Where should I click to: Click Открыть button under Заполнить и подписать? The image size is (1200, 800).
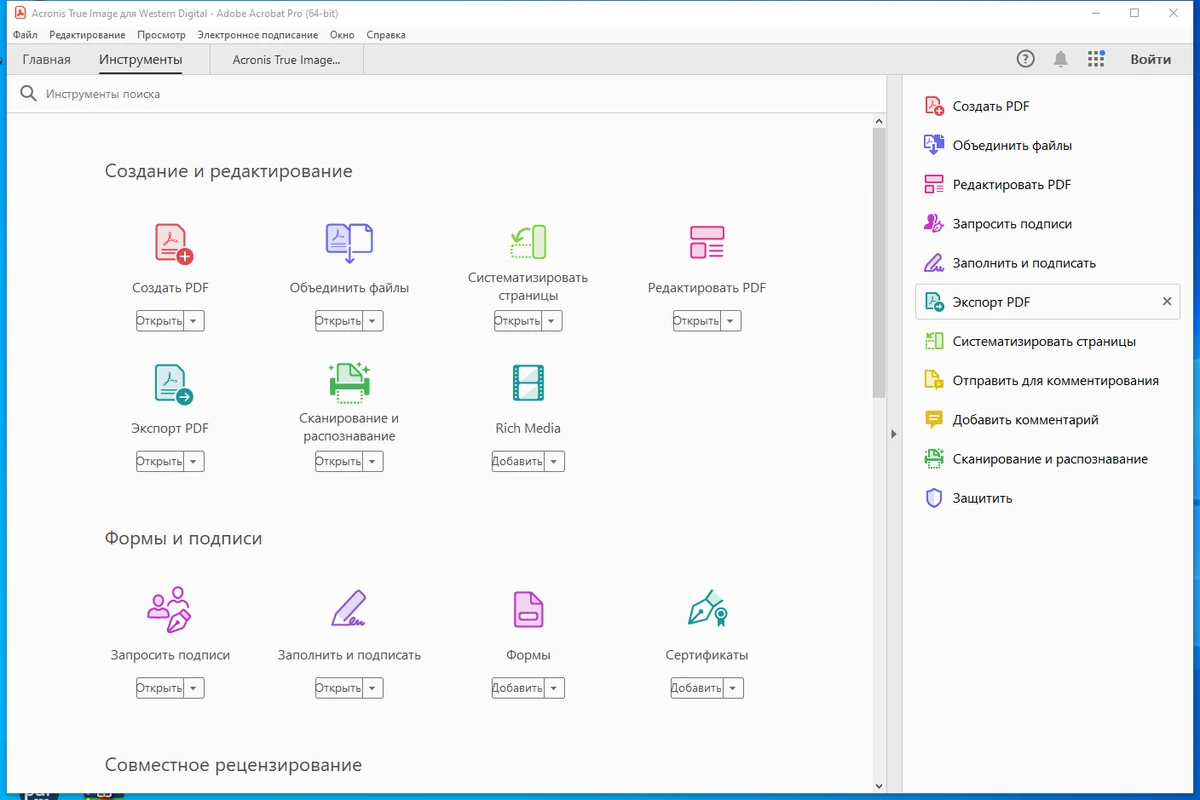pos(339,688)
